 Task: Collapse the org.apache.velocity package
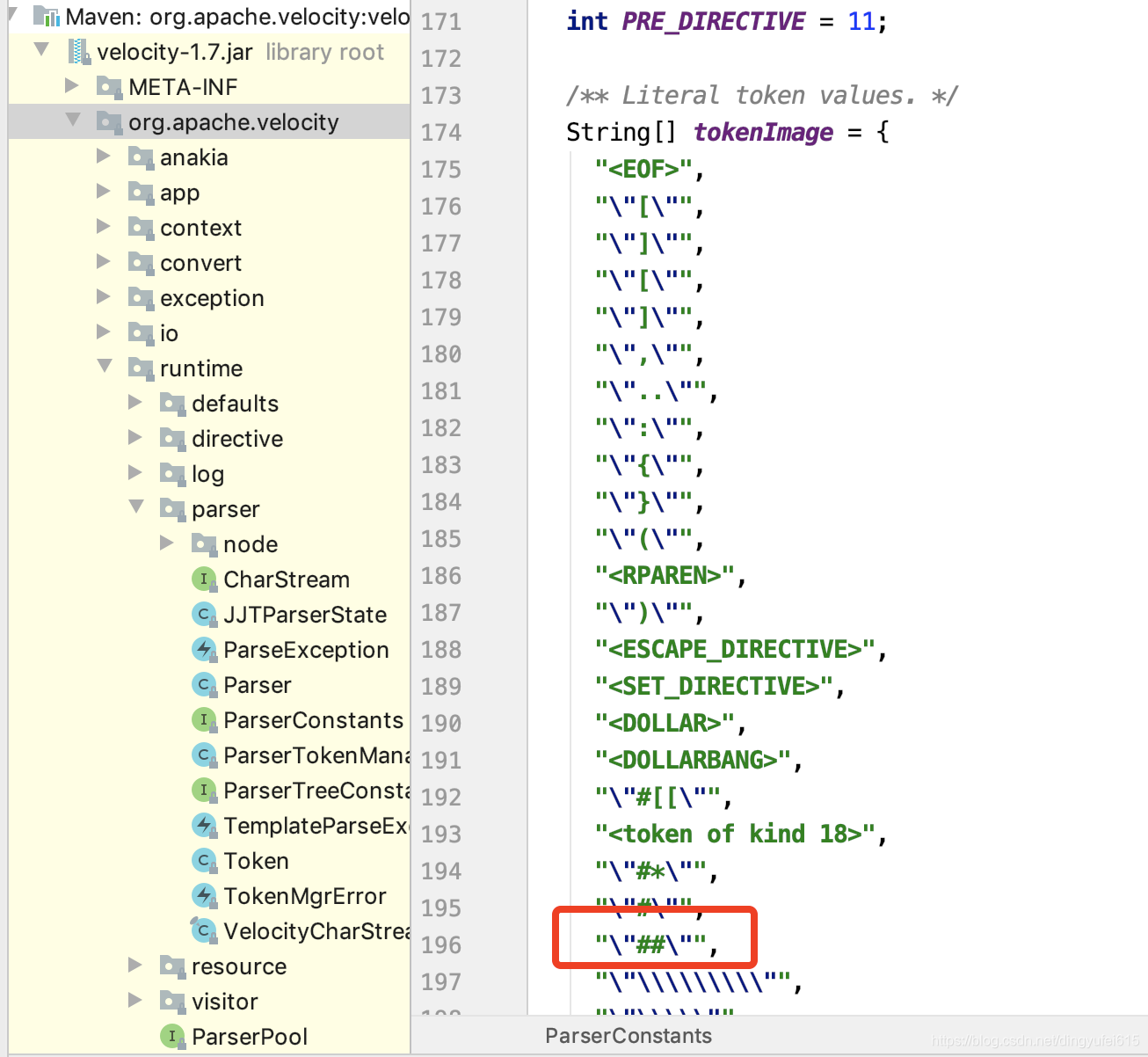(73, 120)
